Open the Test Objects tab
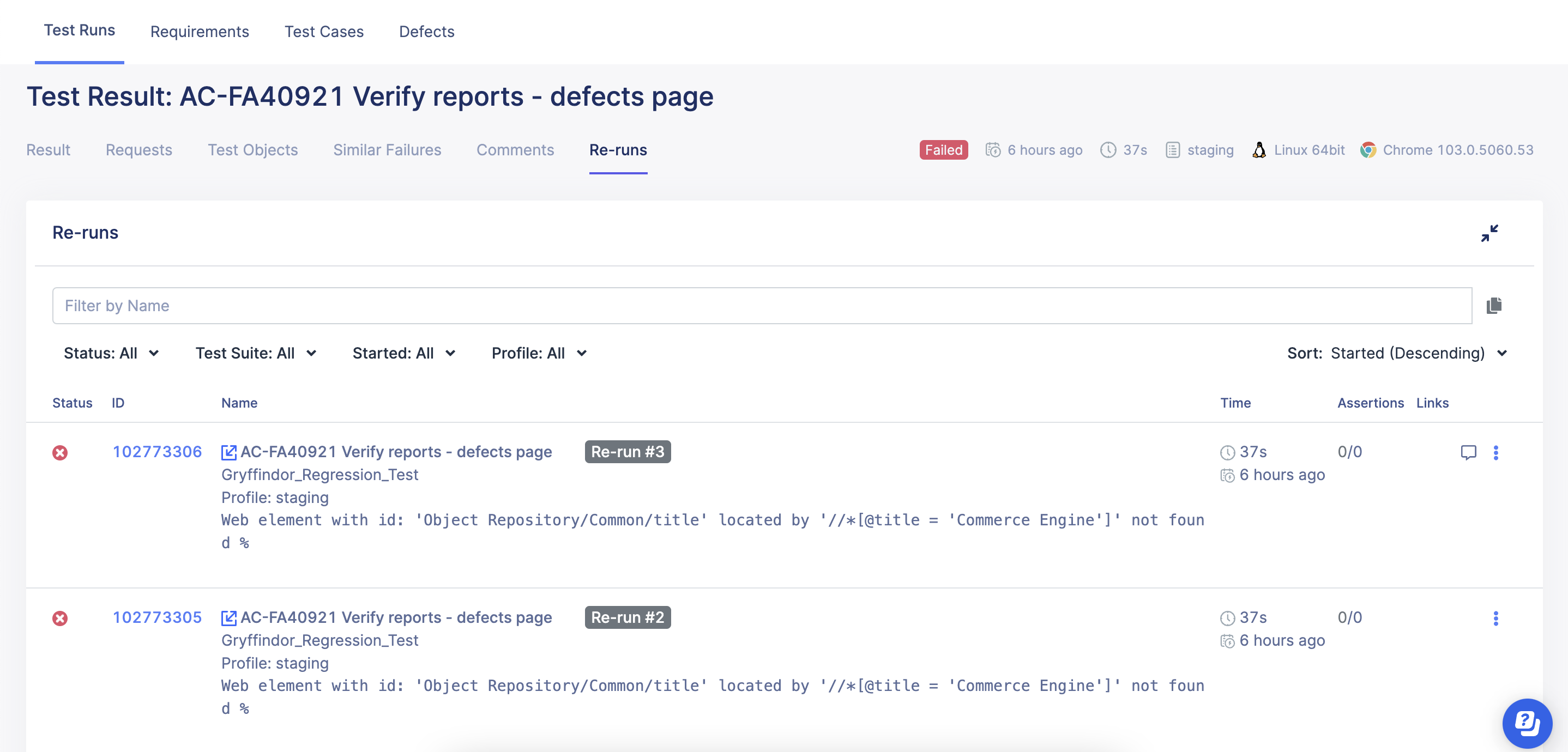The image size is (1568, 752). [x=252, y=150]
